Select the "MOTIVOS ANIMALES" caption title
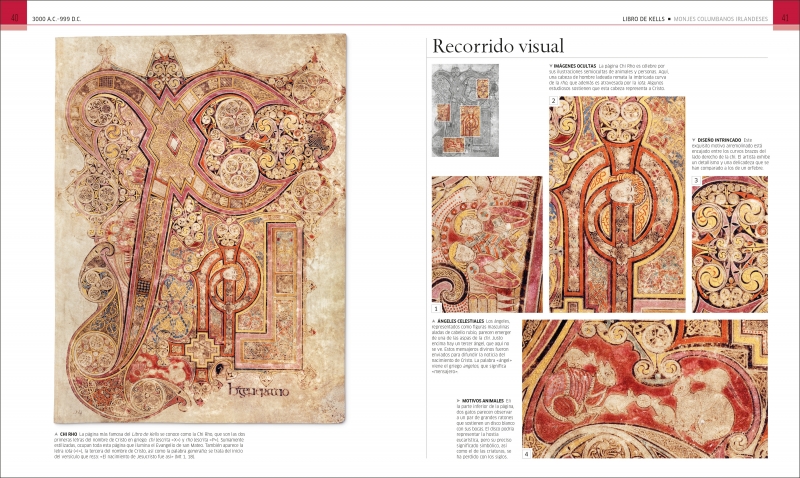This screenshot has height=478, width=800. pyautogui.click(x=483, y=401)
